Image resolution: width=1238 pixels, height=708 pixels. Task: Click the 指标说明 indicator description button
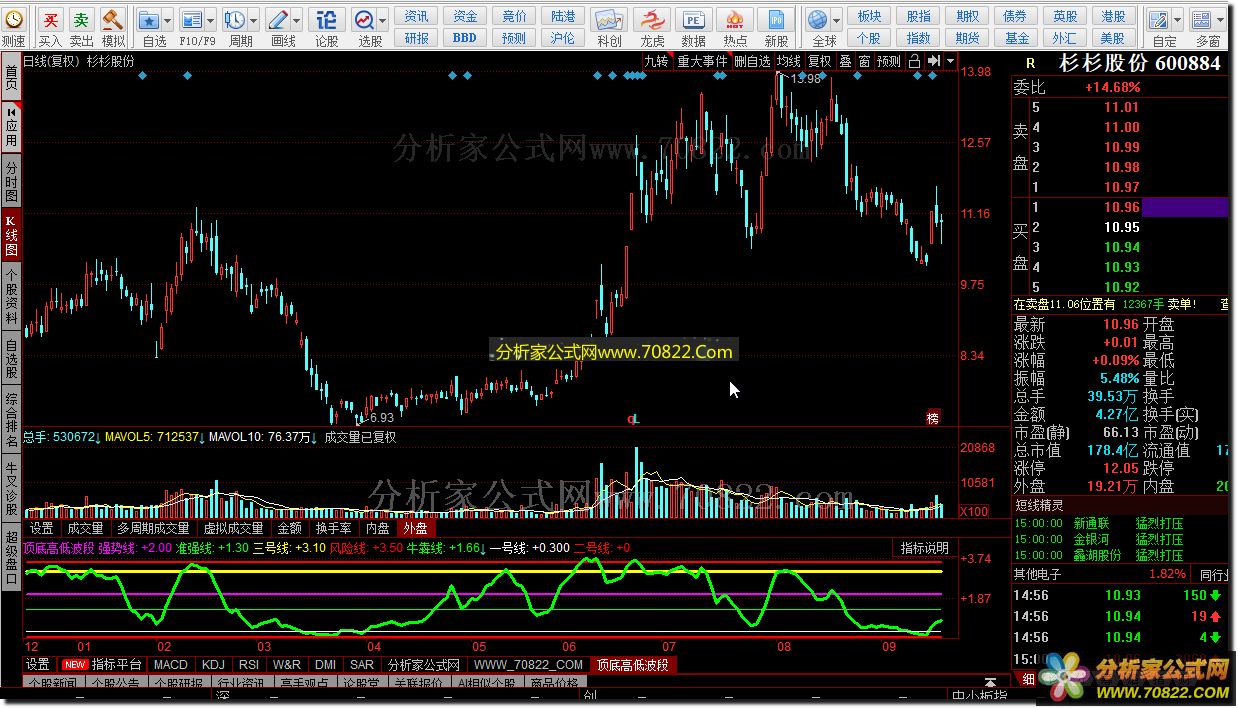click(x=924, y=548)
